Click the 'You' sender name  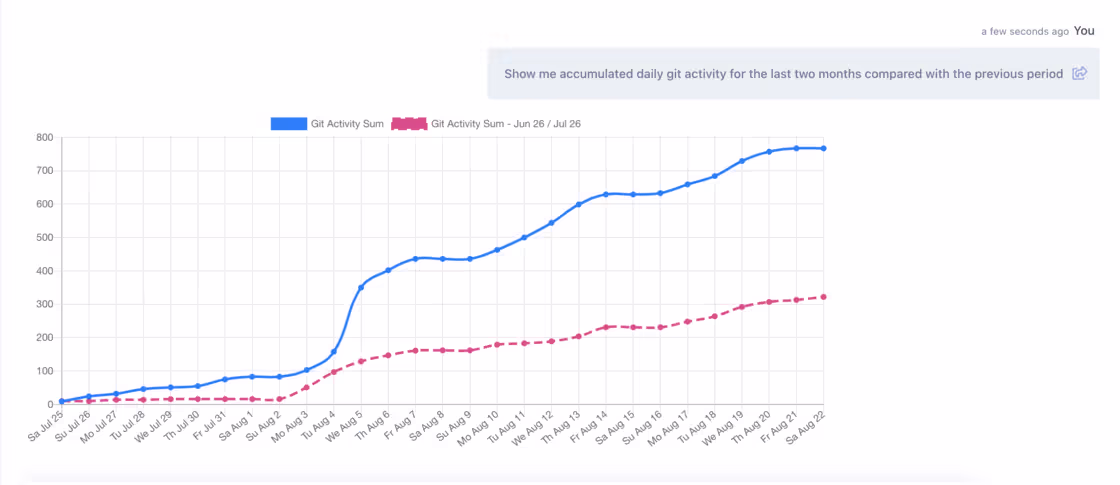(1084, 31)
